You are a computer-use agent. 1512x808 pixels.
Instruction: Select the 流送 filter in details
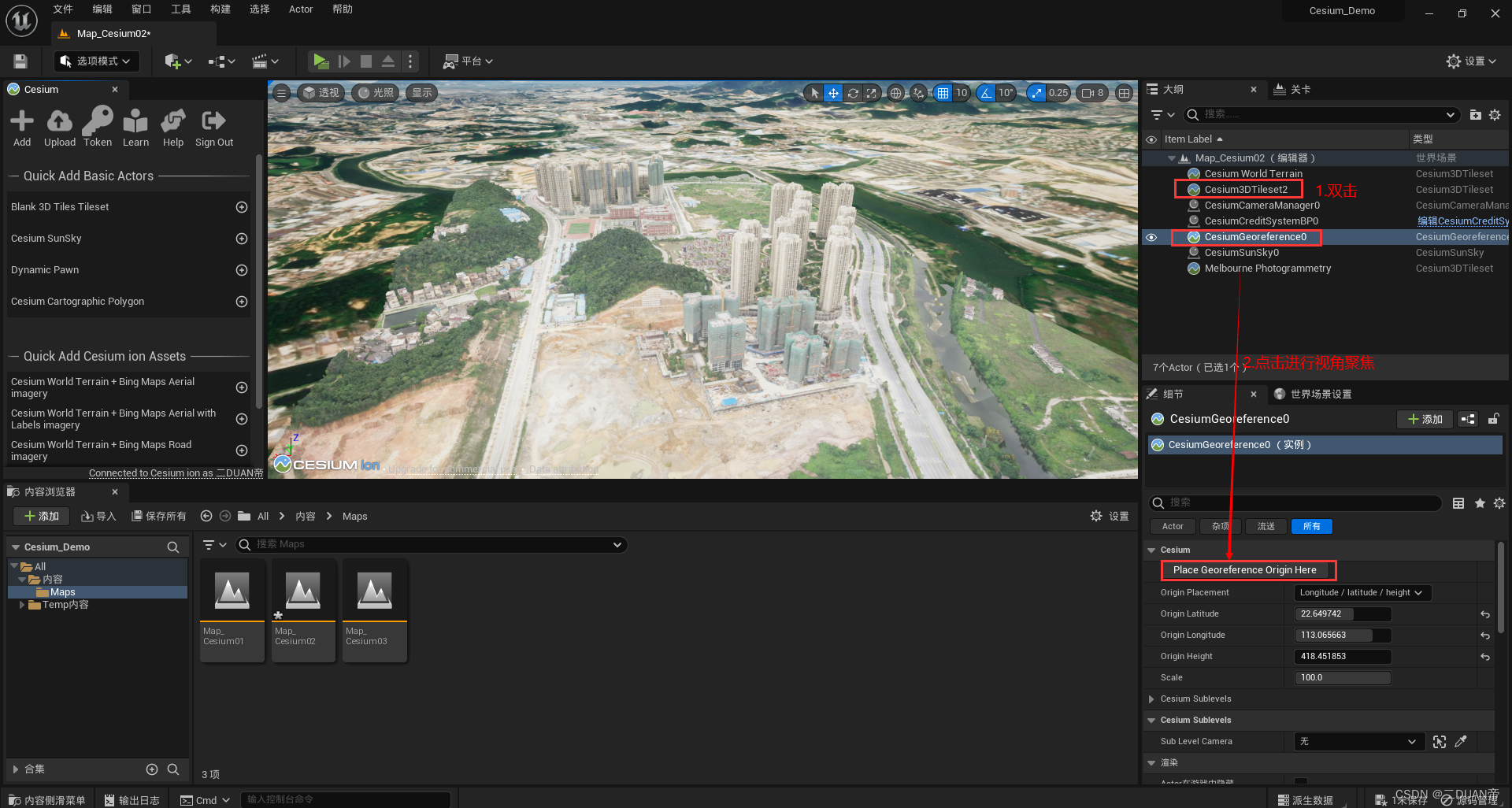click(x=1266, y=527)
